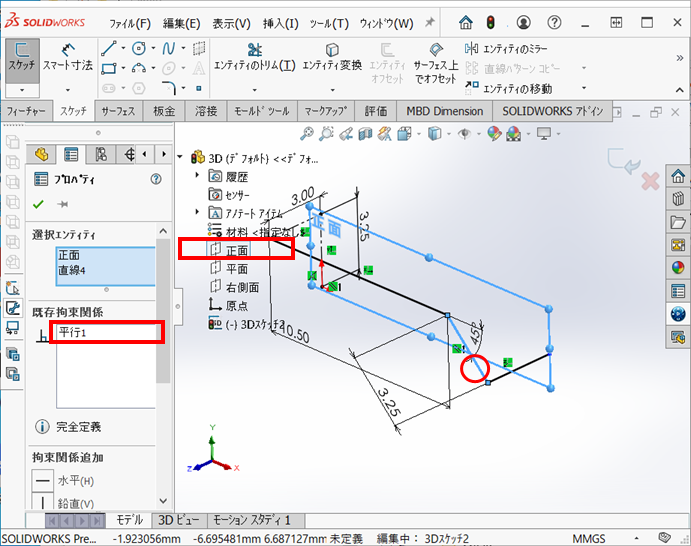Pin the menu bar with pushpin icon

coord(430,22)
